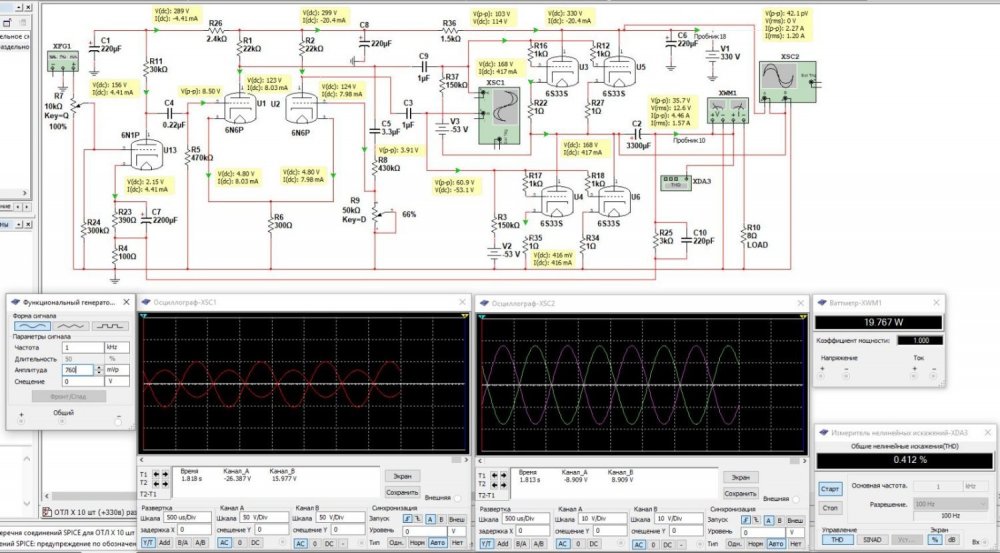
Task: Enable THD mode in distortion analyzer
Action: tap(836, 540)
